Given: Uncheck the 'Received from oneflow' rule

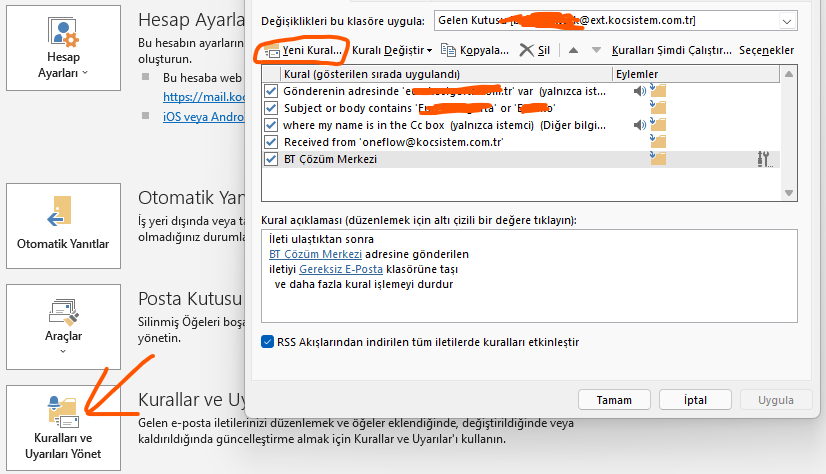Looking at the screenshot, I should point(271,142).
